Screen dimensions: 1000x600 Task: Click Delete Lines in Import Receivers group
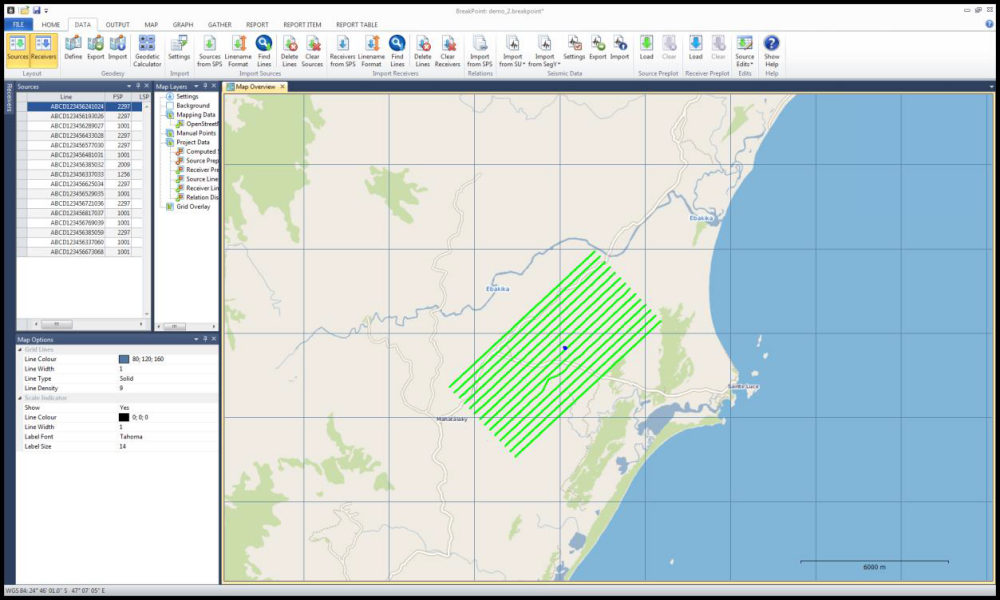[x=422, y=50]
